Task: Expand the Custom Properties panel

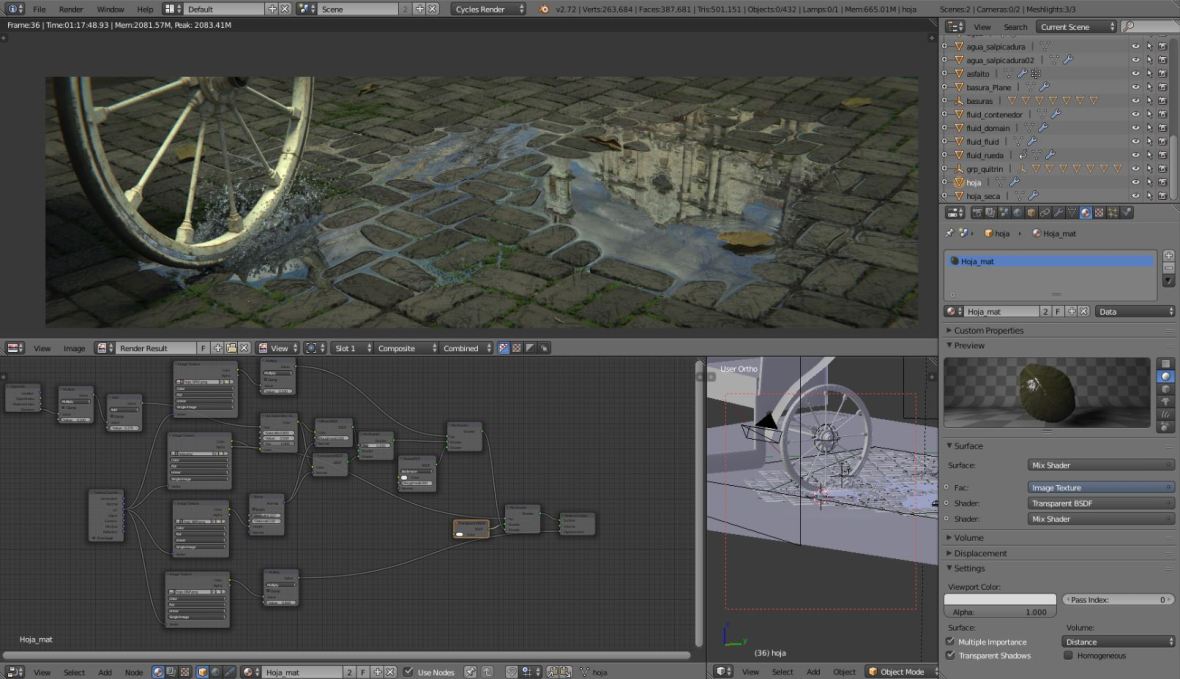Action: click(988, 330)
